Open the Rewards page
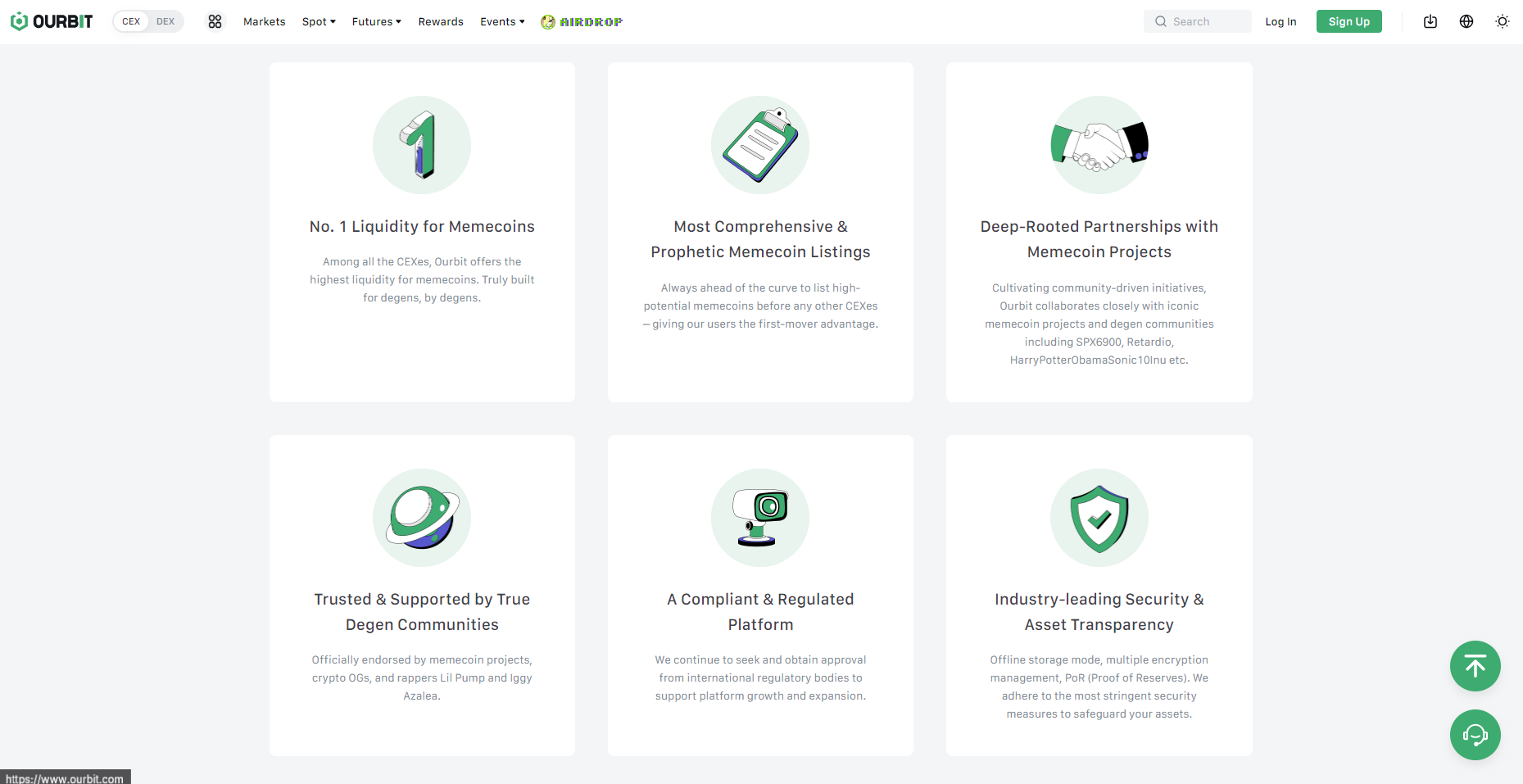The width and height of the screenshot is (1523, 784). click(x=441, y=21)
